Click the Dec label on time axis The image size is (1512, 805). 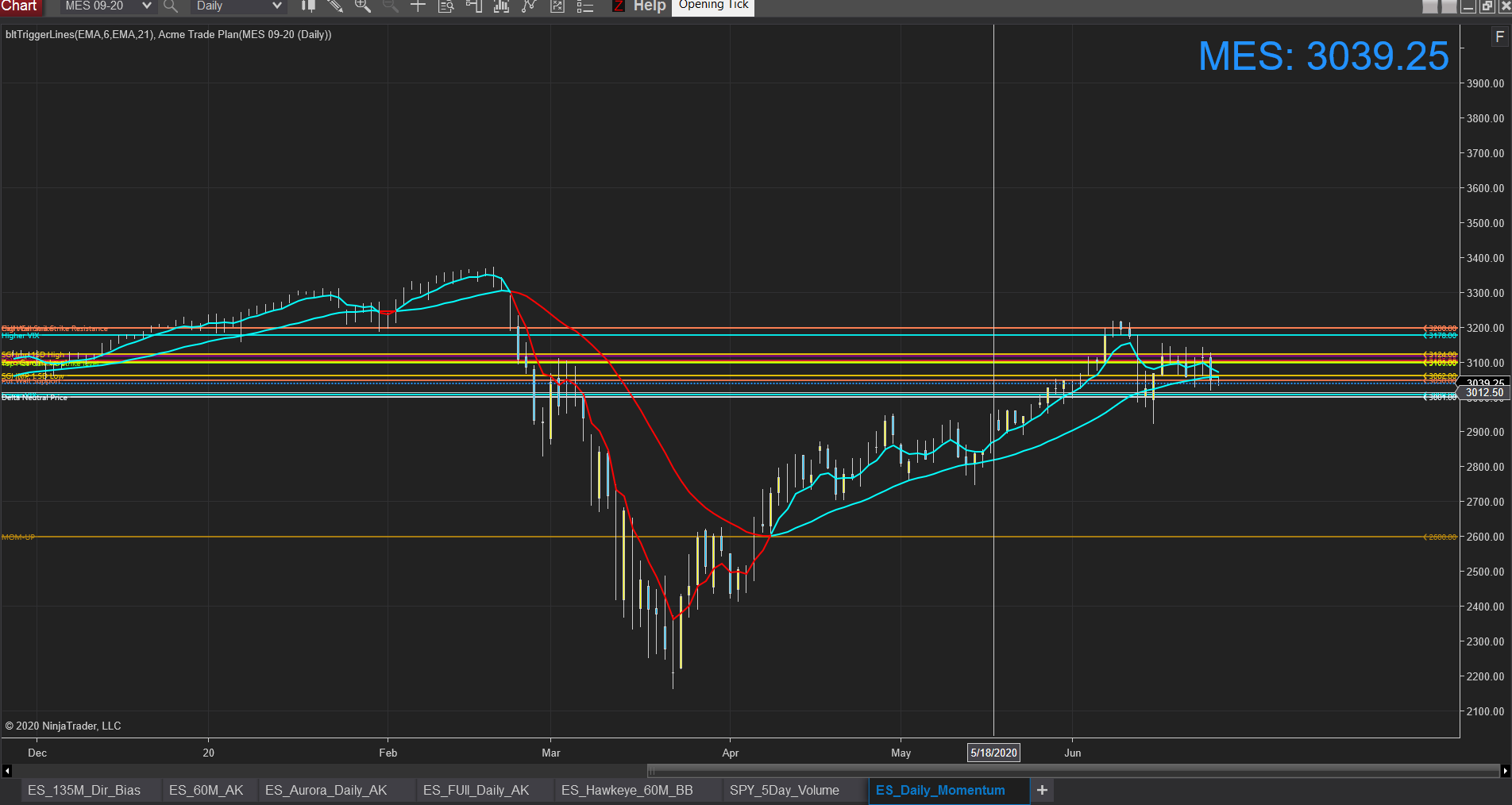coord(37,753)
